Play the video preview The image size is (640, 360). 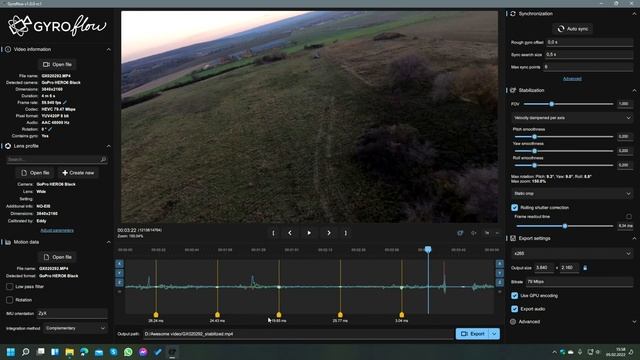point(309,233)
